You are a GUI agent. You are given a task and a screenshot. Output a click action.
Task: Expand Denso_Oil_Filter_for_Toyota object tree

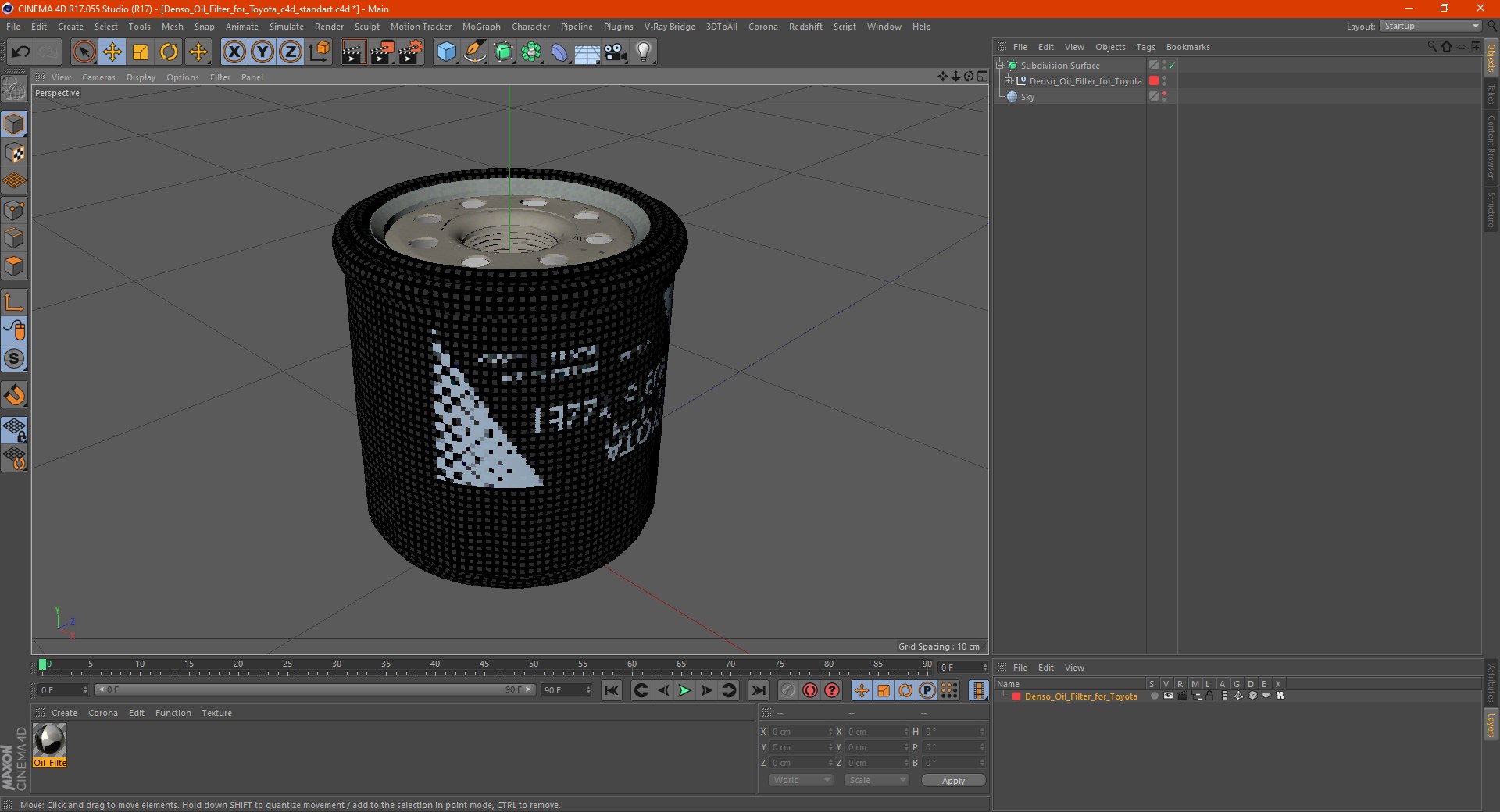[x=1009, y=81]
